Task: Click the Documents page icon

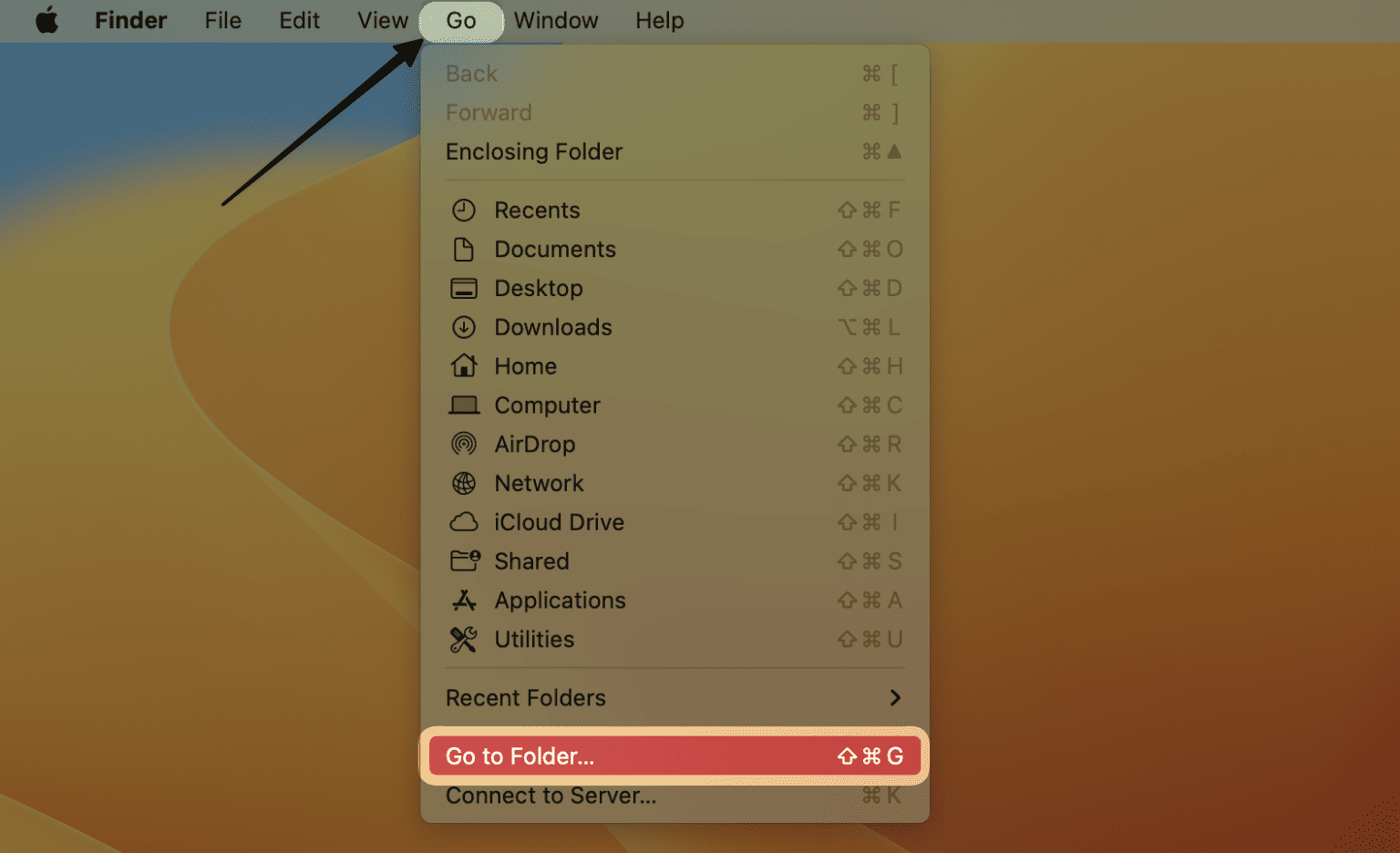Action: pos(464,250)
